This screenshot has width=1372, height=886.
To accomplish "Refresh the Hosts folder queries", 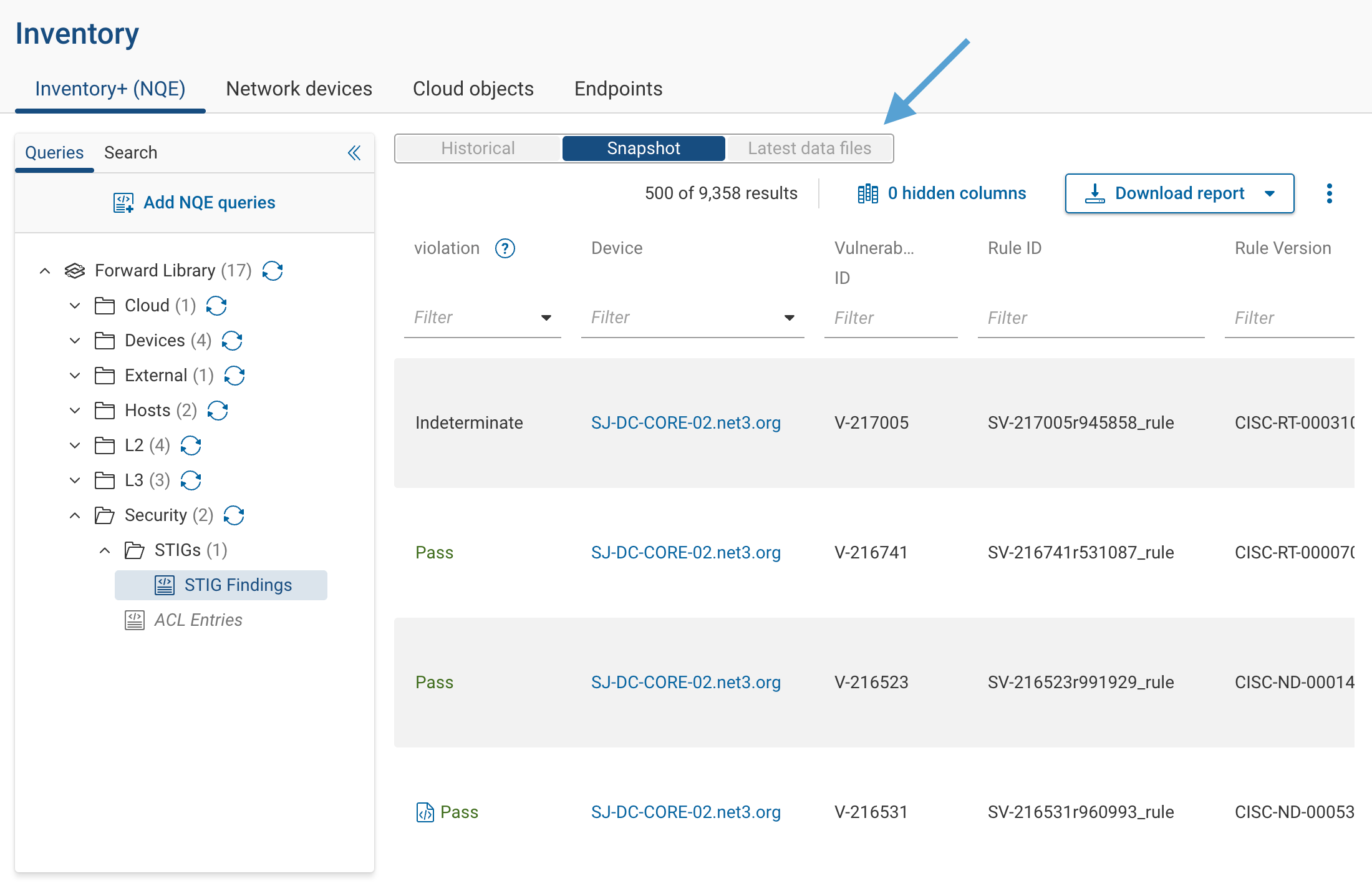I will click(x=218, y=410).
